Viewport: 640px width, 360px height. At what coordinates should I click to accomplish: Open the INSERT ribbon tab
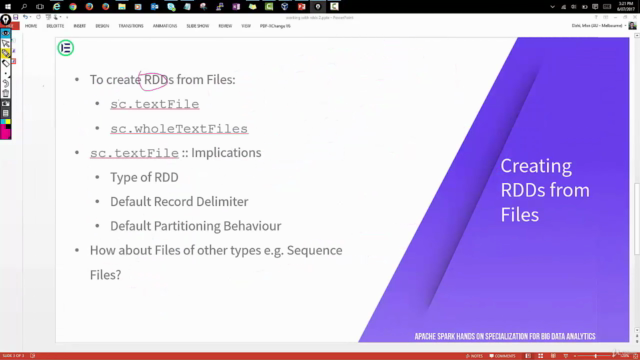[x=80, y=26]
